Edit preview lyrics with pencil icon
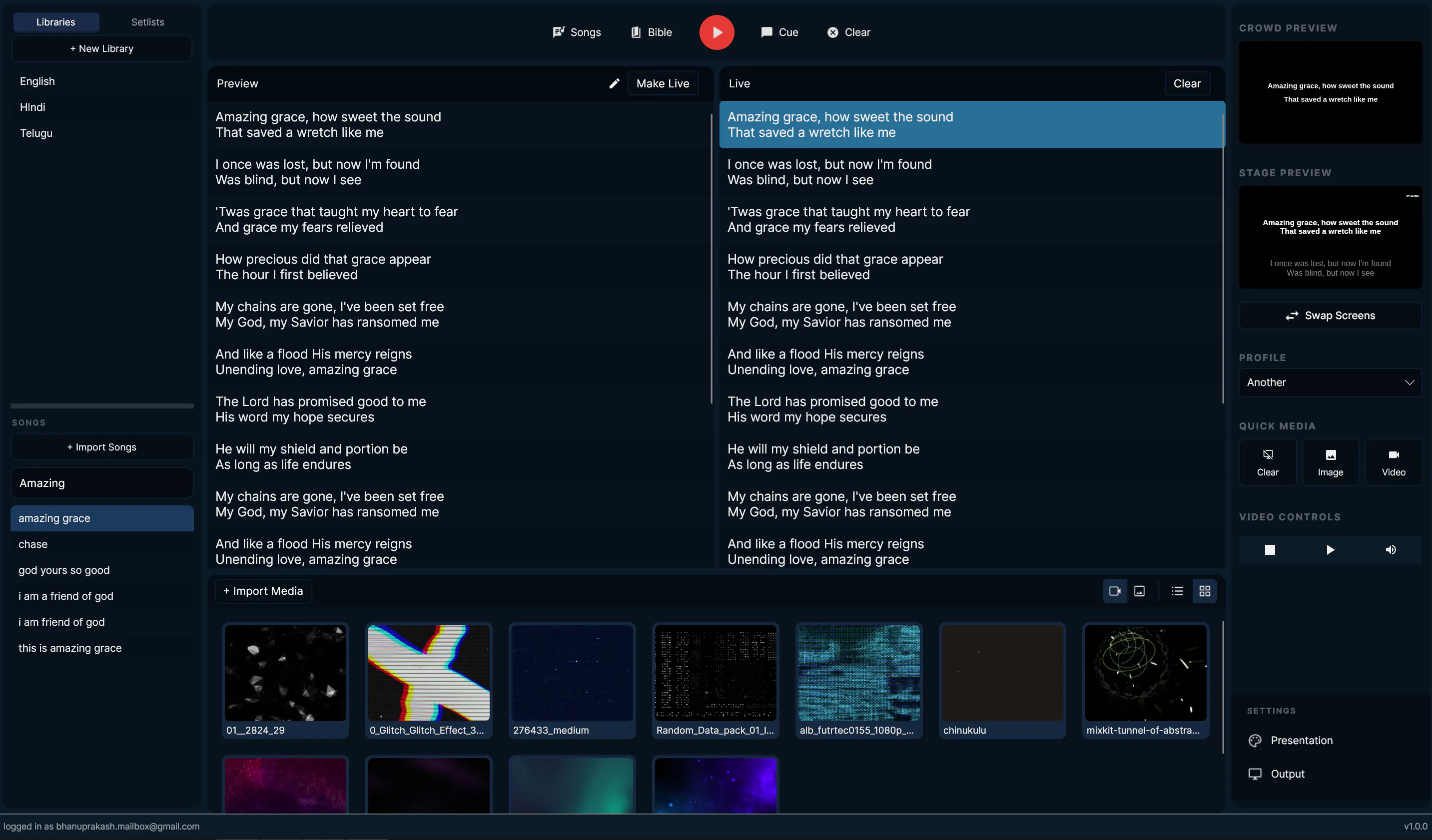 (614, 83)
